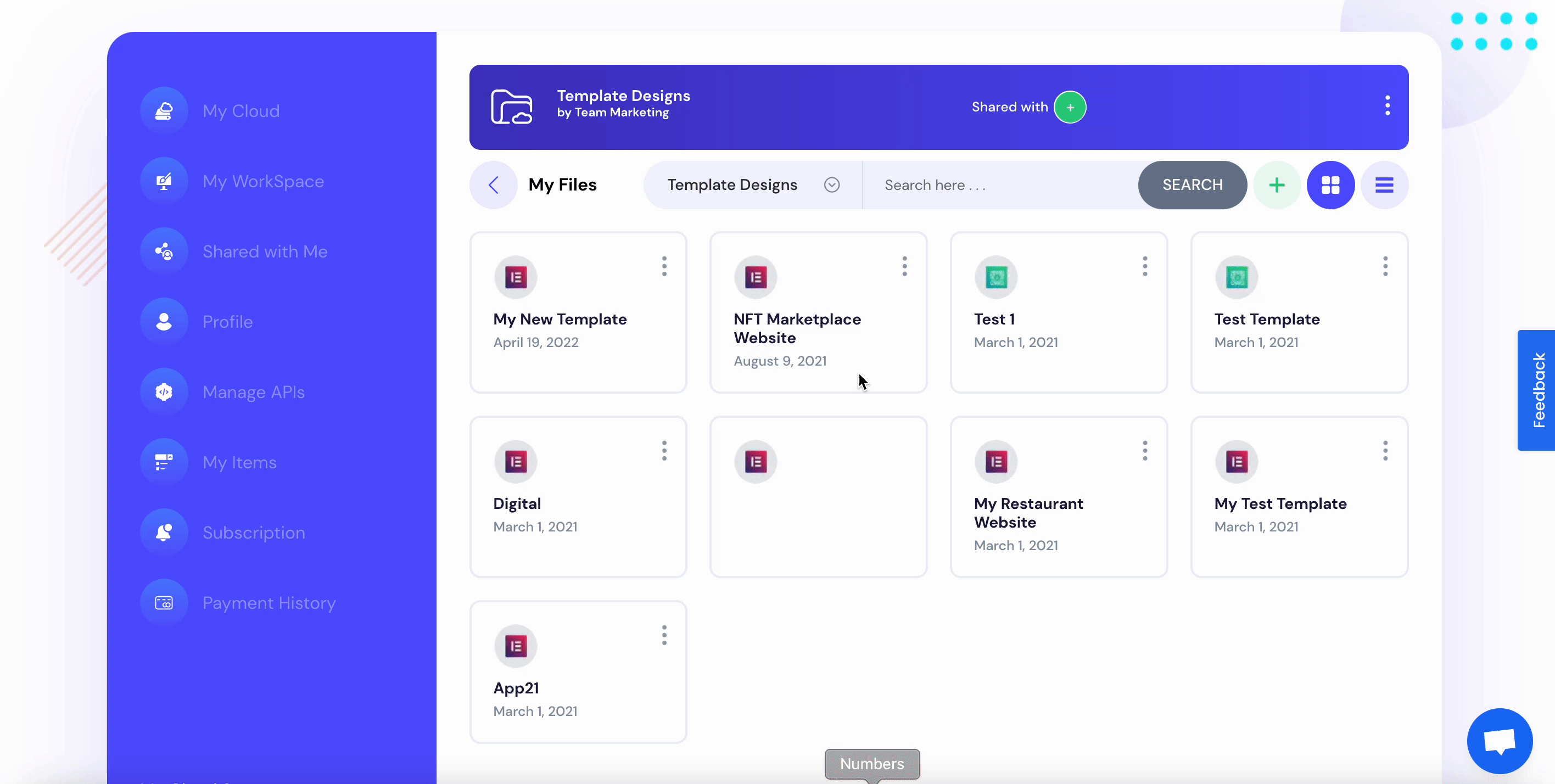Click the My Files breadcrumb link
This screenshot has height=784, width=1555.
point(562,184)
